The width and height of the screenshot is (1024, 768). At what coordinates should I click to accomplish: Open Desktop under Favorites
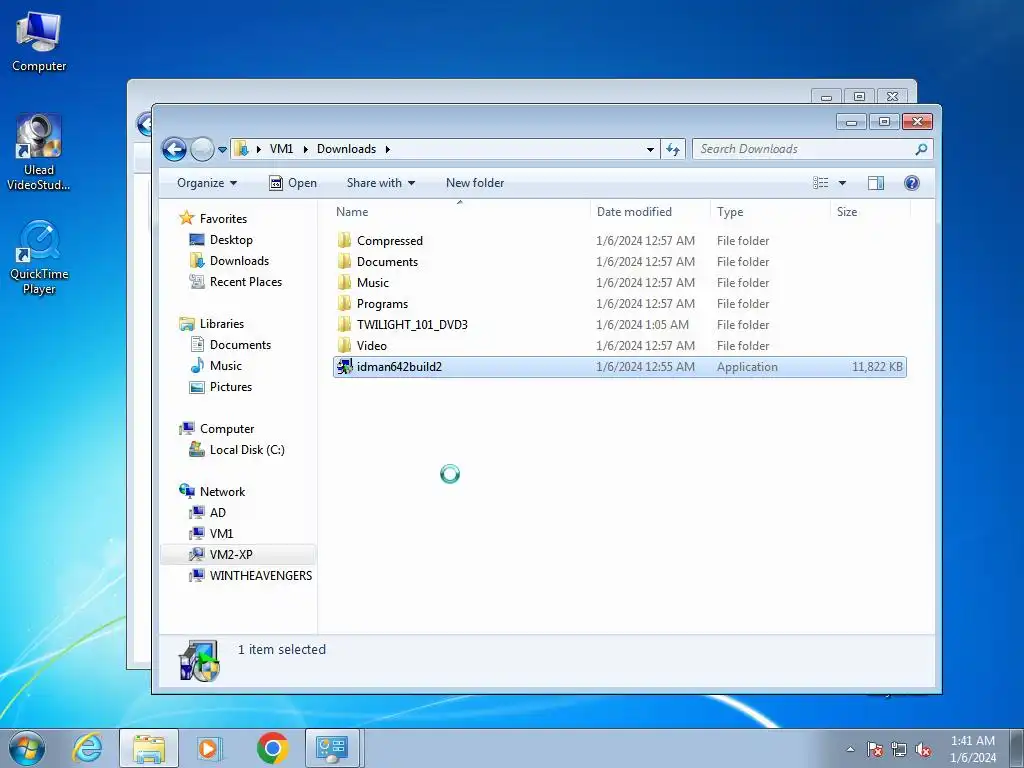coord(221,240)
